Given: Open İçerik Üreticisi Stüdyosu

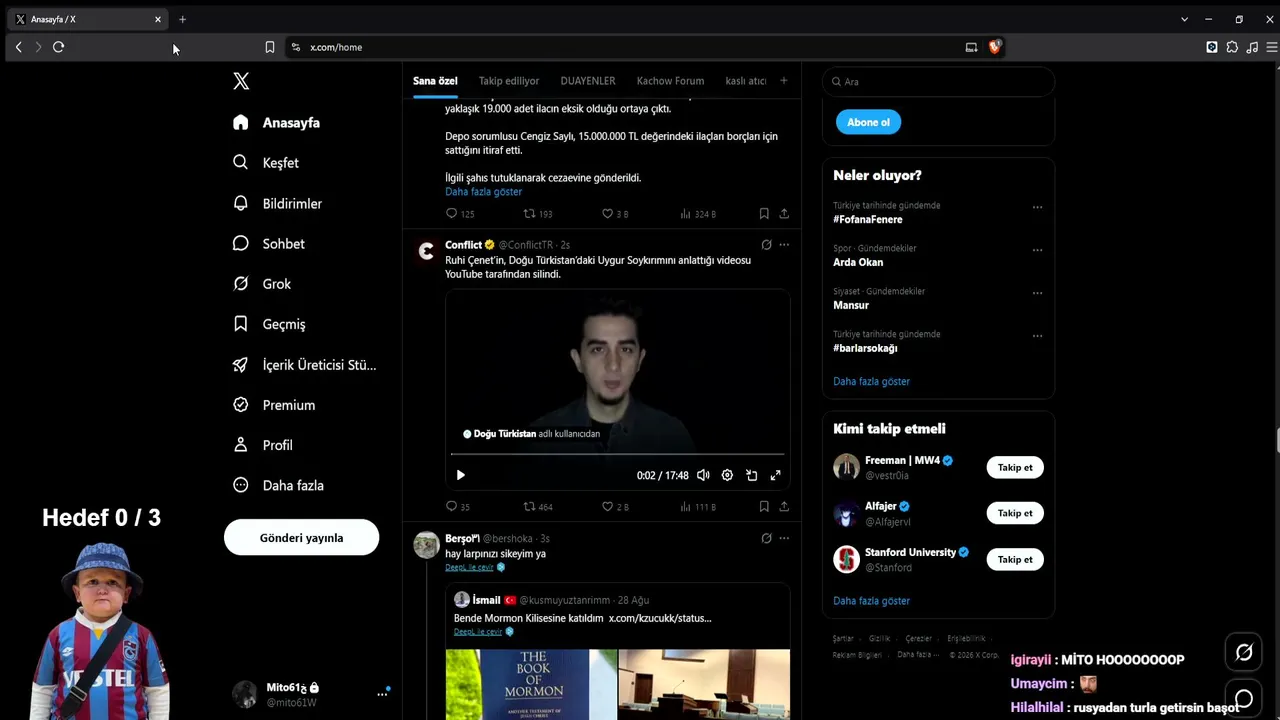Looking at the screenshot, I should 304,365.
